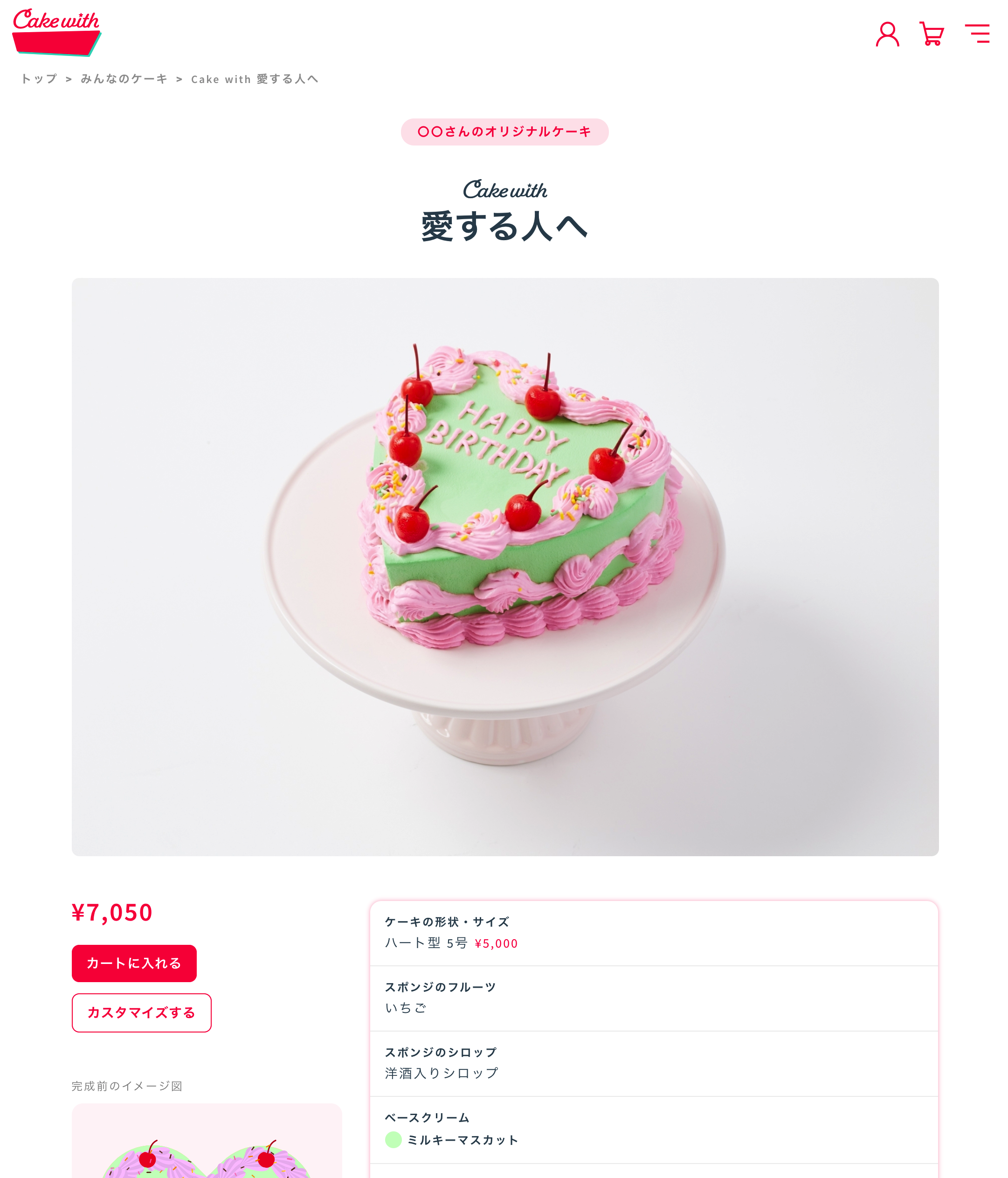This screenshot has width=1008, height=1178.
Task: Click the ケーキの形状・サイズ row
Action: (x=654, y=933)
